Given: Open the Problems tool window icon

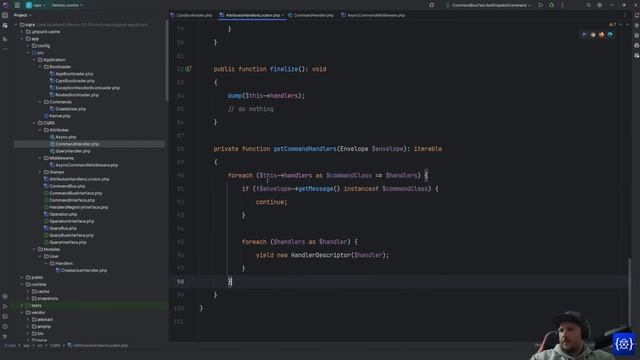Looking at the screenshot, I should [x=5, y=327].
